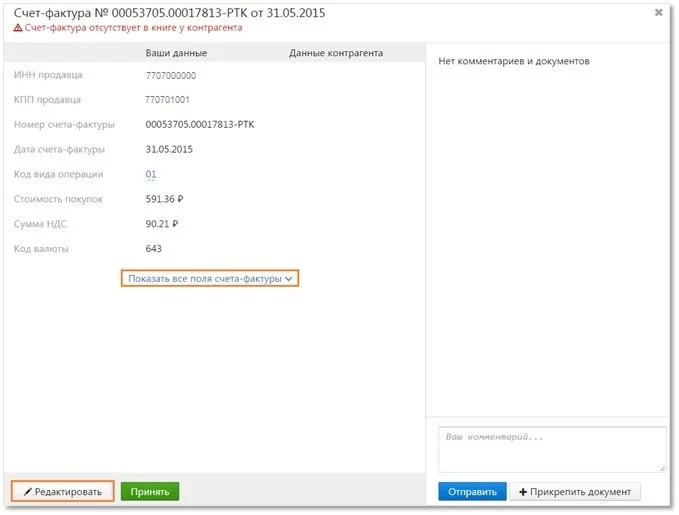Viewport: 679px width, 515px height.
Task: Close the invoice dialog with the X
Action: tap(658, 13)
